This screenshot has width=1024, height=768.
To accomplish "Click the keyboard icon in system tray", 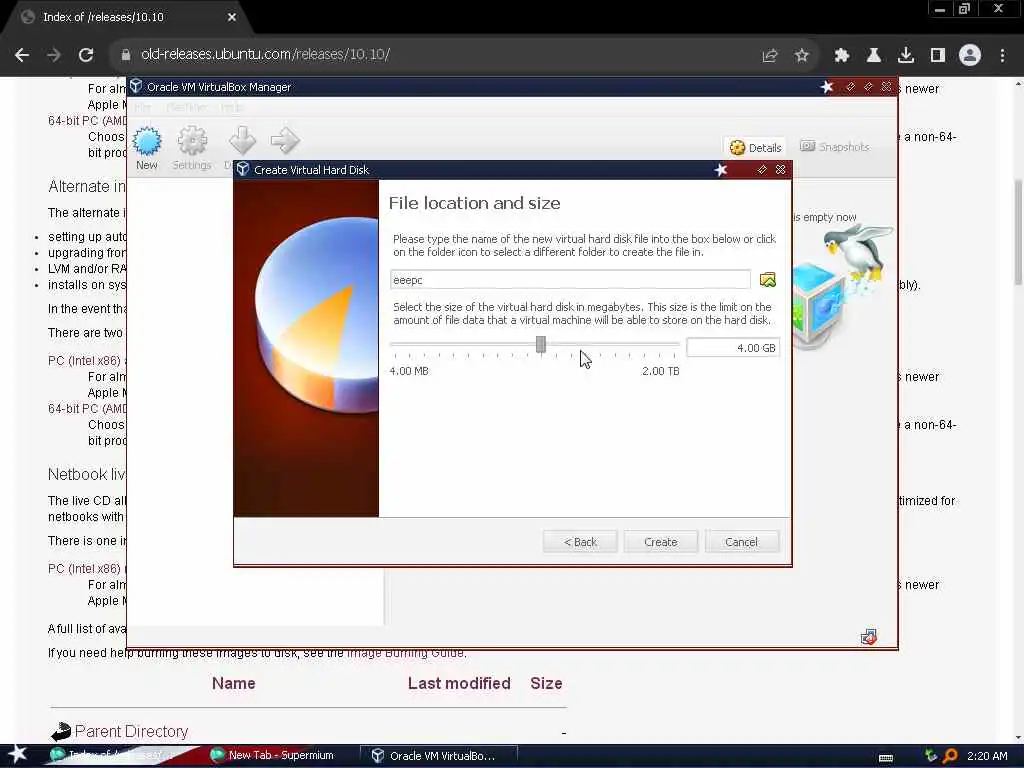I will click(x=886, y=758).
